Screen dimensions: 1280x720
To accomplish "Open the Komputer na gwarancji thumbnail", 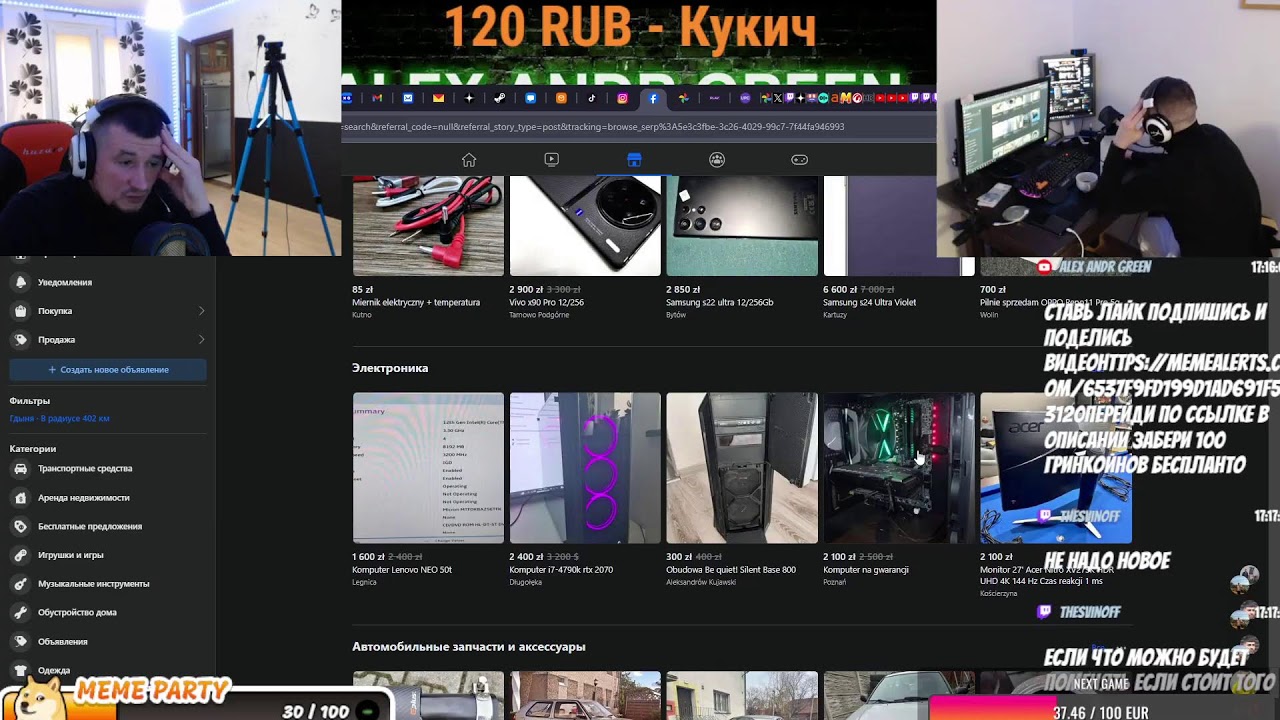I will 899,468.
